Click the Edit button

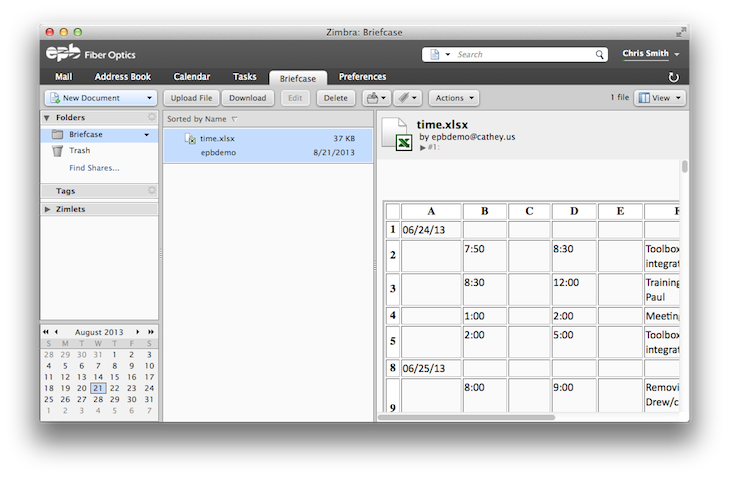pos(295,98)
